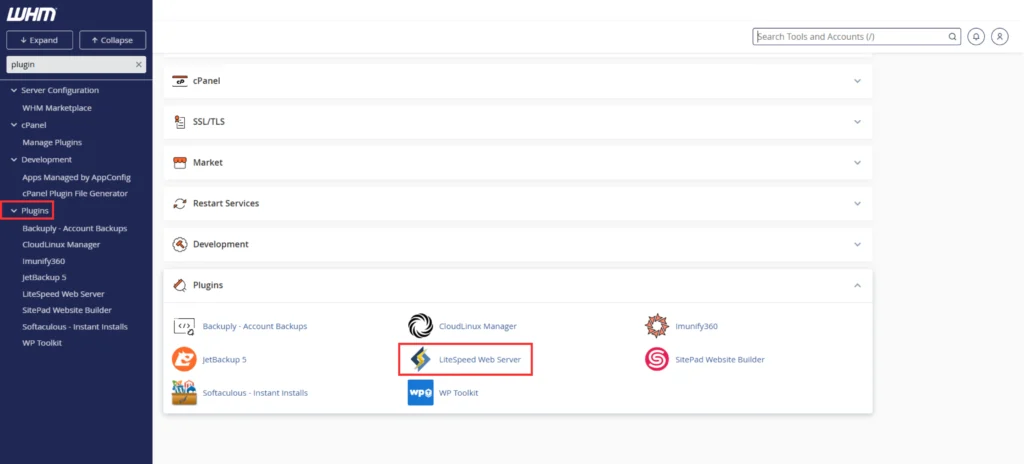The width and height of the screenshot is (1024, 464).
Task: Click the WHM logo
Action: pyautogui.click(x=31, y=14)
